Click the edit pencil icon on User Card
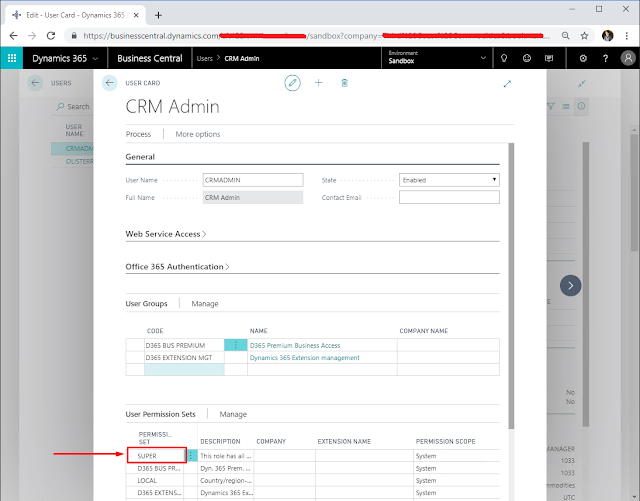Image resolution: width=640 pixels, height=501 pixels. 292,83
